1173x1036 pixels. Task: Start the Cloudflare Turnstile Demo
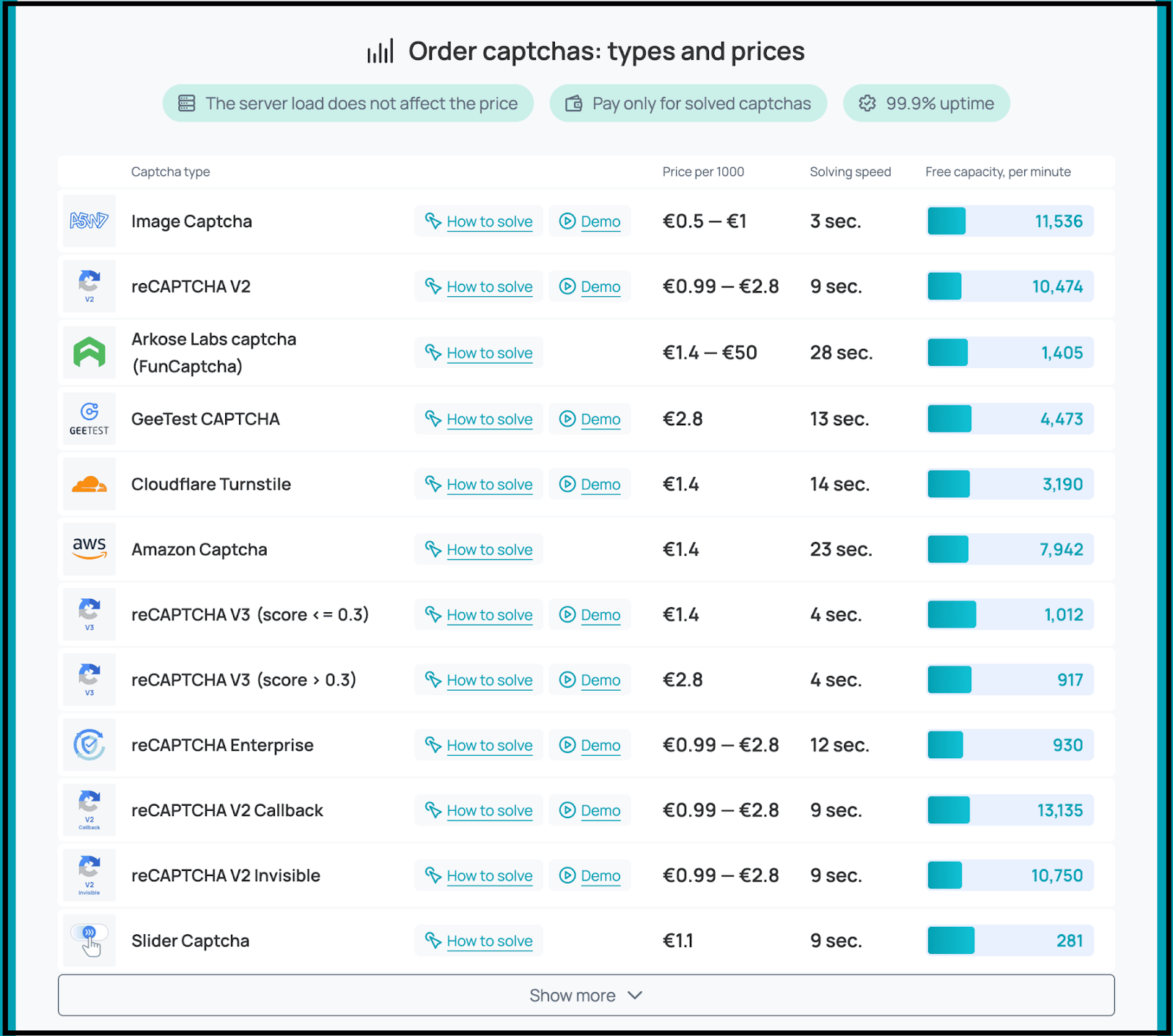(x=589, y=483)
